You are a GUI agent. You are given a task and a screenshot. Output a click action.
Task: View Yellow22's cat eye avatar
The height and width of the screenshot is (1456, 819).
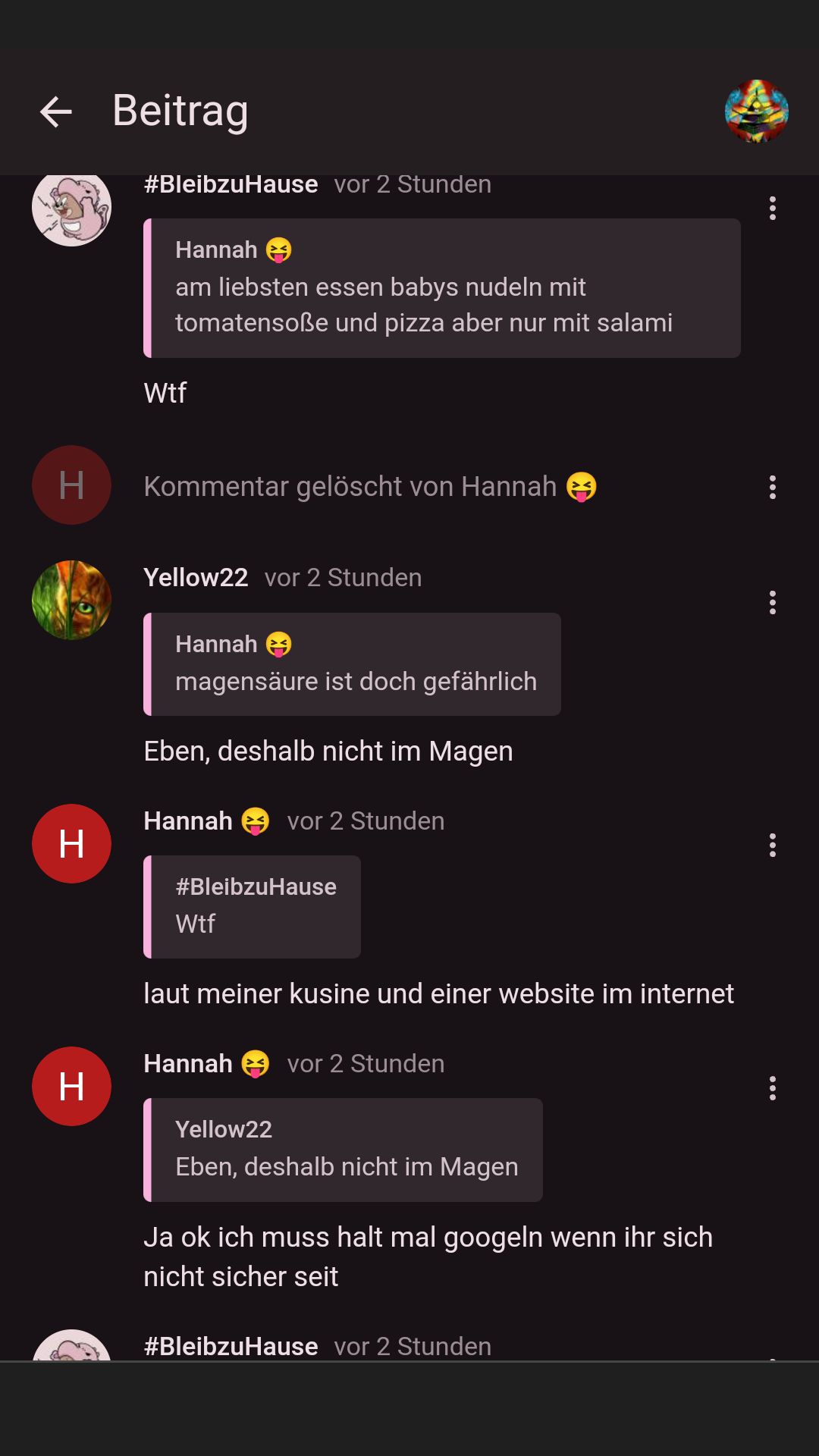[x=71, y=600]
